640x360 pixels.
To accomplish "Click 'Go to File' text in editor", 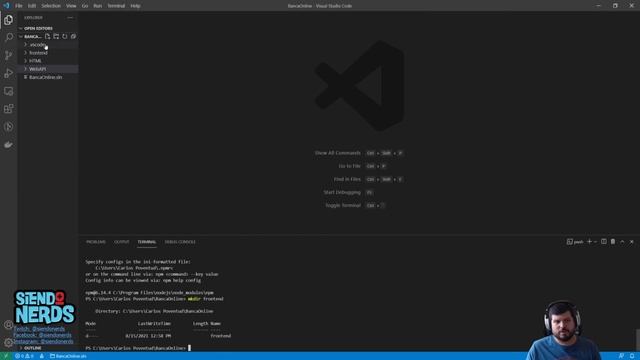I will [x=349, y=166].
